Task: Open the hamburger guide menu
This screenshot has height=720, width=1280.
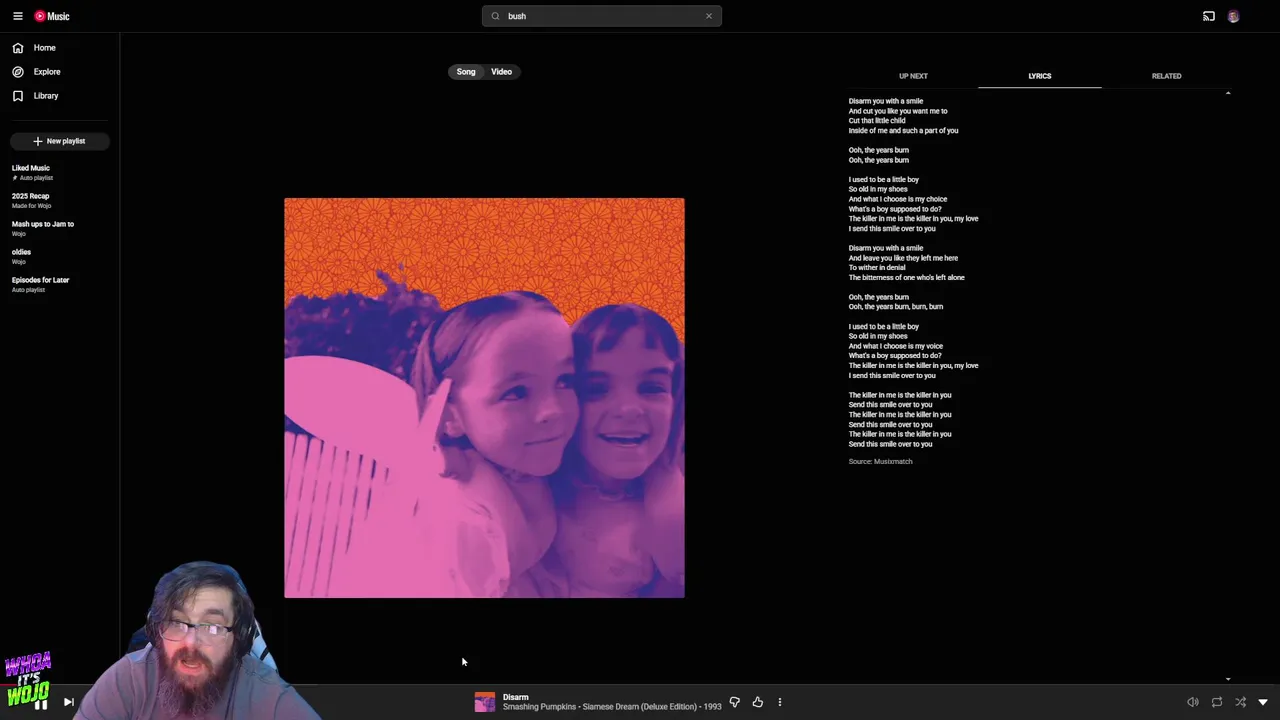Action: coord(17,16)
